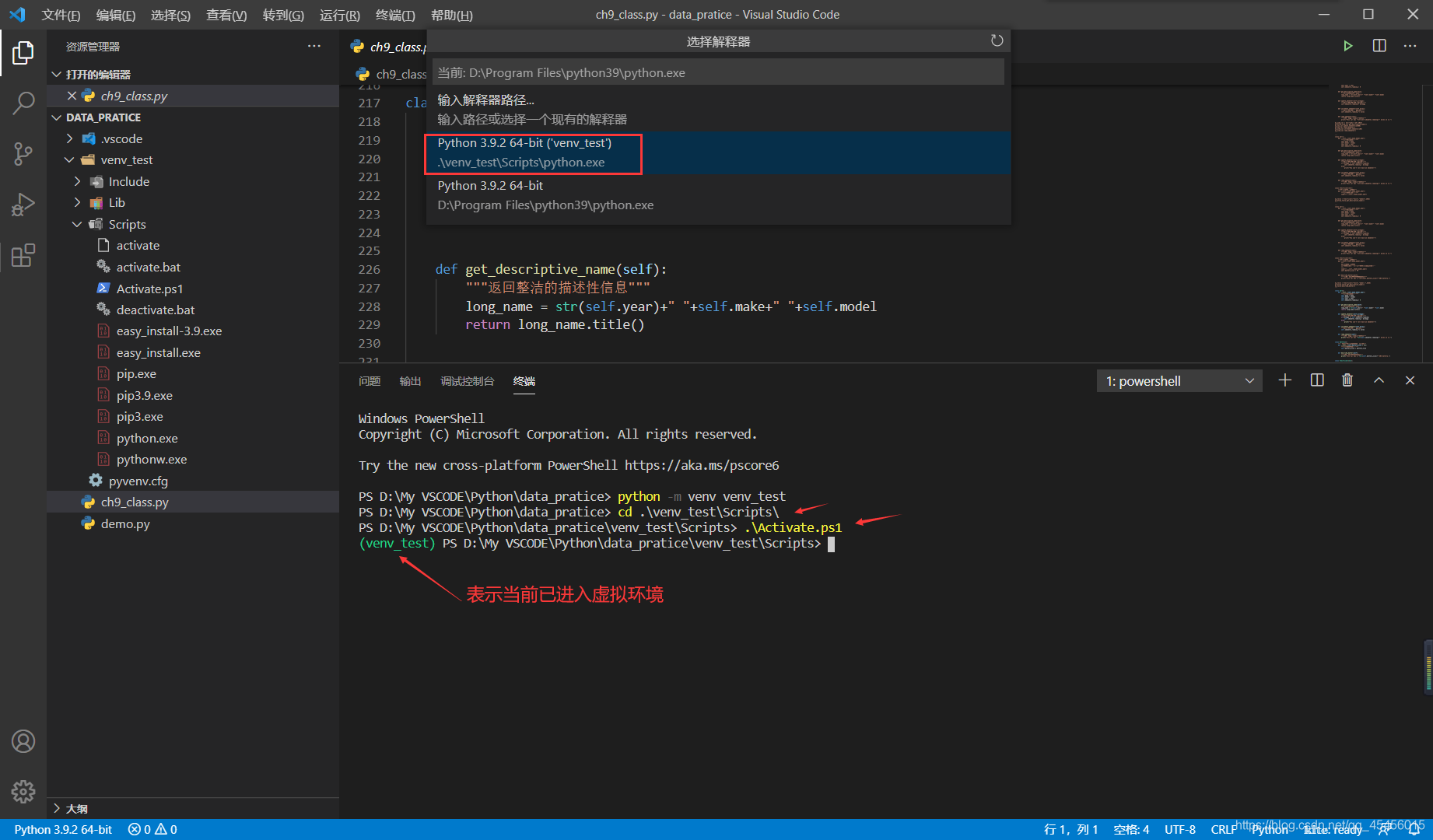
Task: Open the Source Control view icon
Action: pyautogui.click(x=23, y=153)
